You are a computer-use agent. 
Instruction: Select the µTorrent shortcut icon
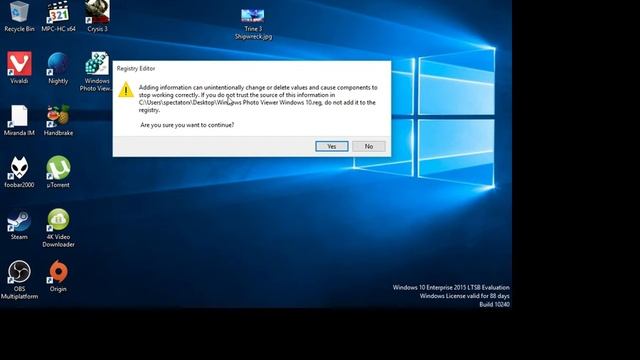click(x=58, y=172)
